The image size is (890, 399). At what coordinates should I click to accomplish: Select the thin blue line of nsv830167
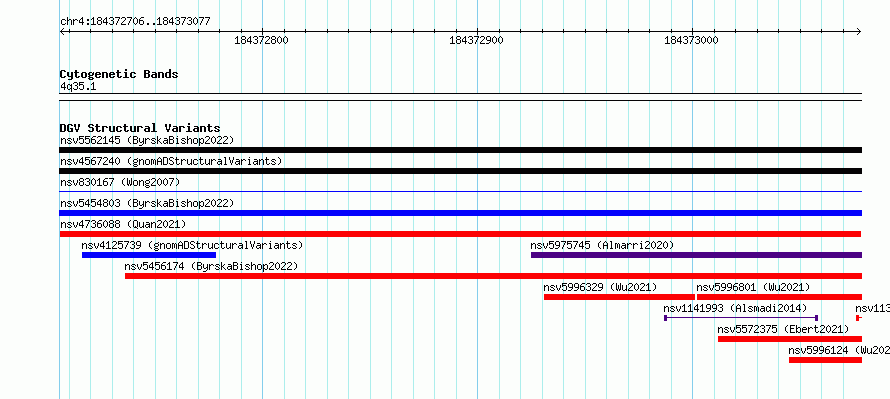[x=460, y=192]
